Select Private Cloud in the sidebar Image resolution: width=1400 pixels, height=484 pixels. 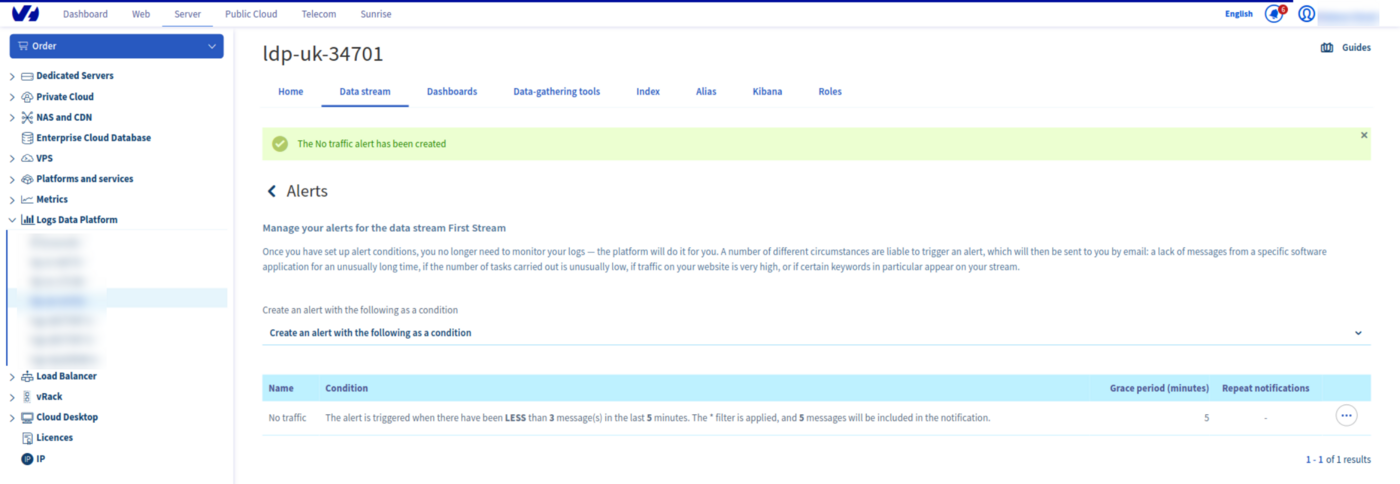tap(65, 97)
